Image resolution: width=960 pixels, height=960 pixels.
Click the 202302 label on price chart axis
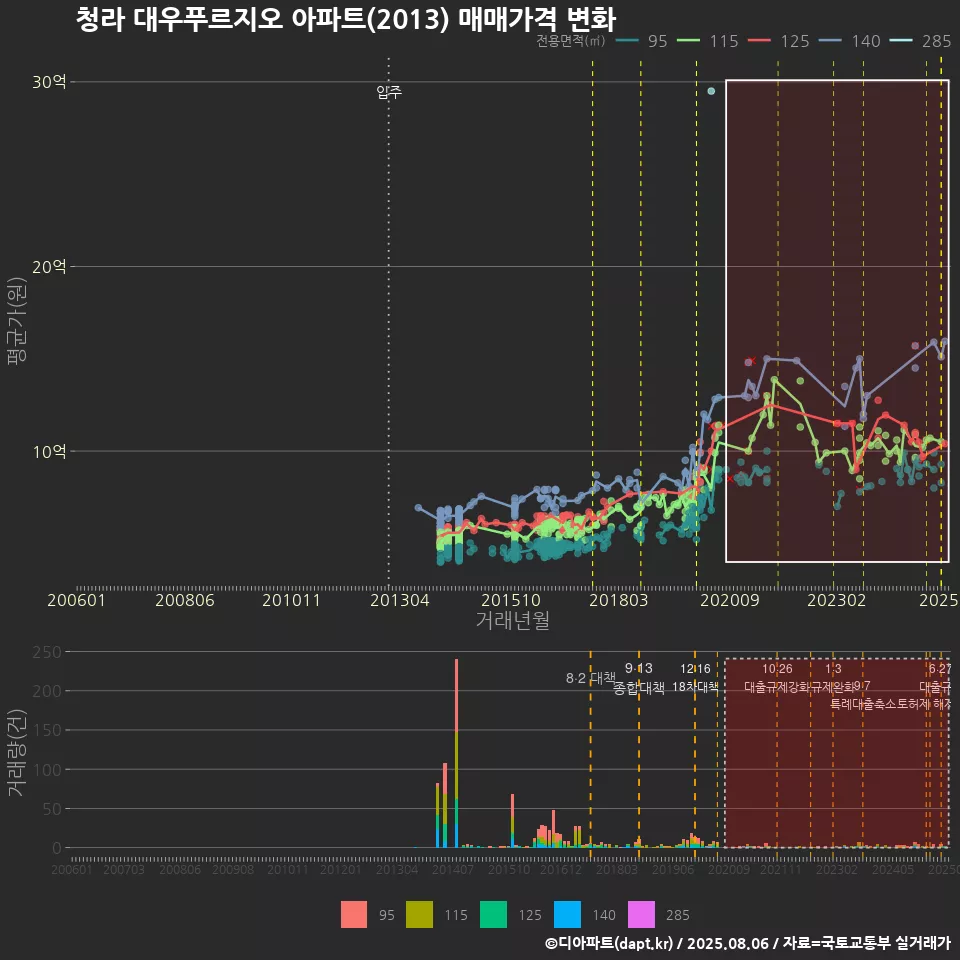[x=836, y=600]
